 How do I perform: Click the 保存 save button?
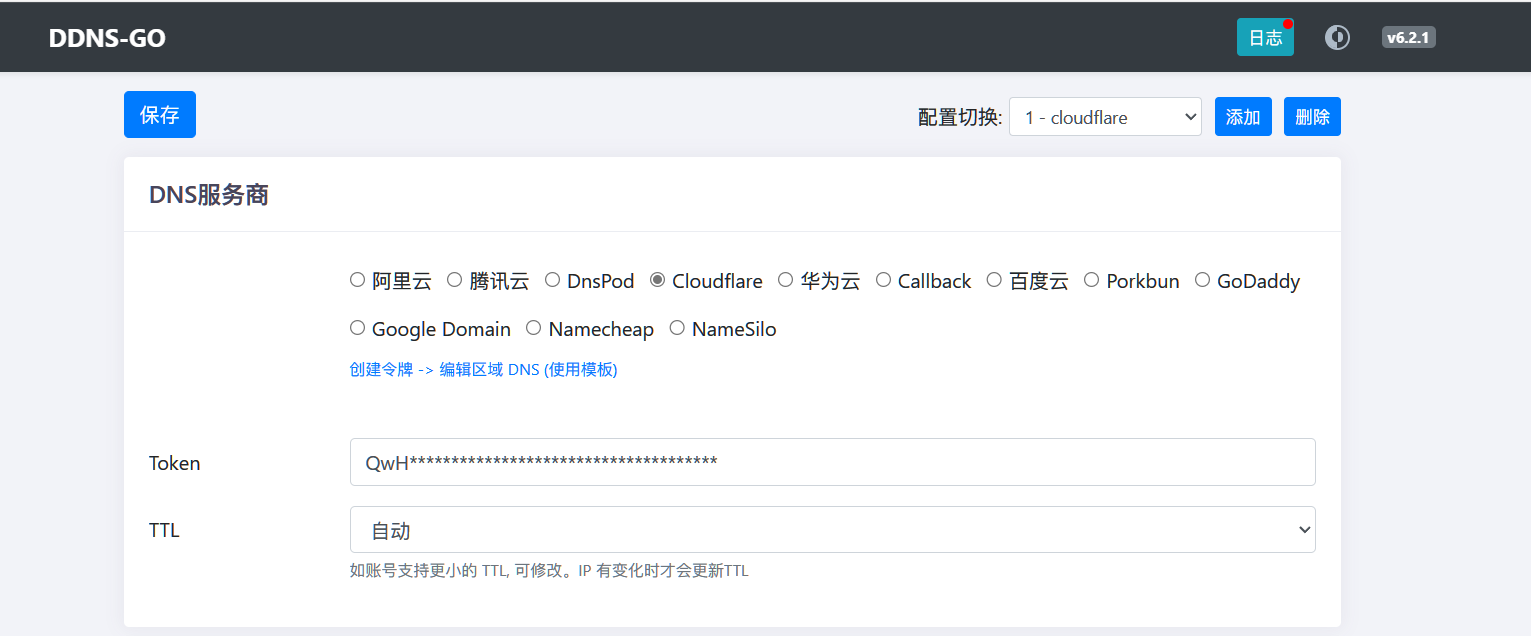(x=159, y=114)
